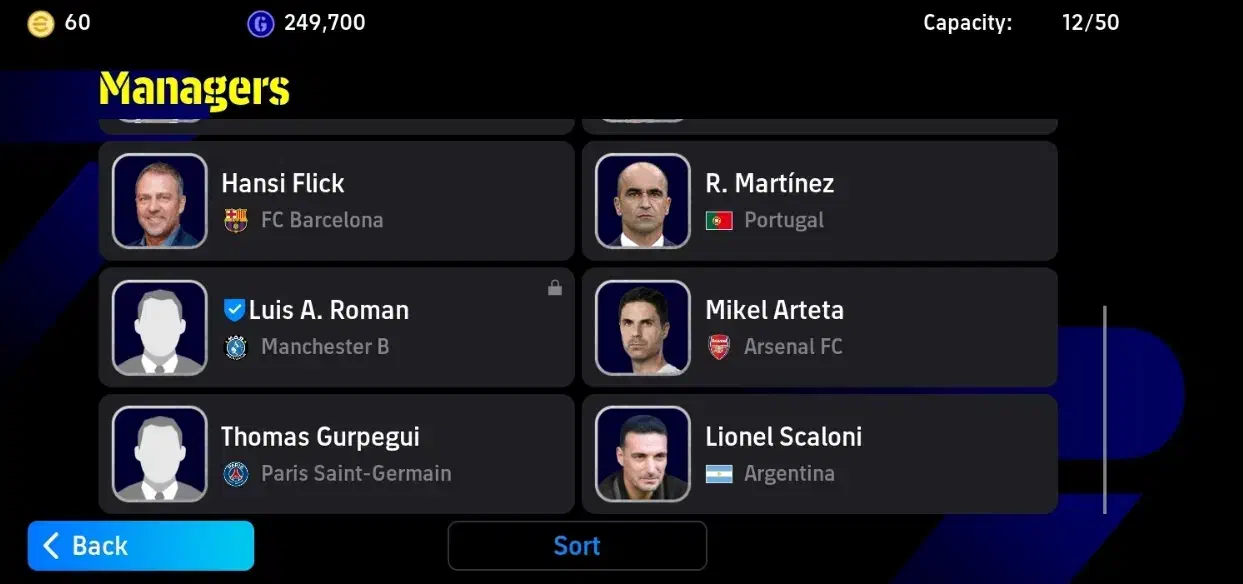Click the blue checkmark beside Luis A. Roman
This screenshot has height=584, width=1243.
coord(234,310)
